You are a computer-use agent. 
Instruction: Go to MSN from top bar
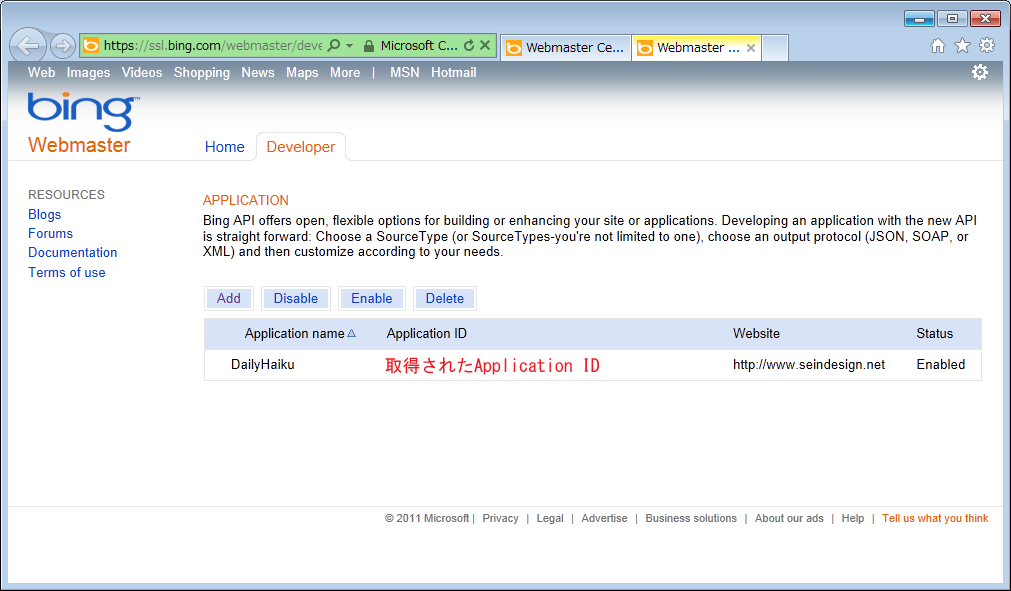404,73
